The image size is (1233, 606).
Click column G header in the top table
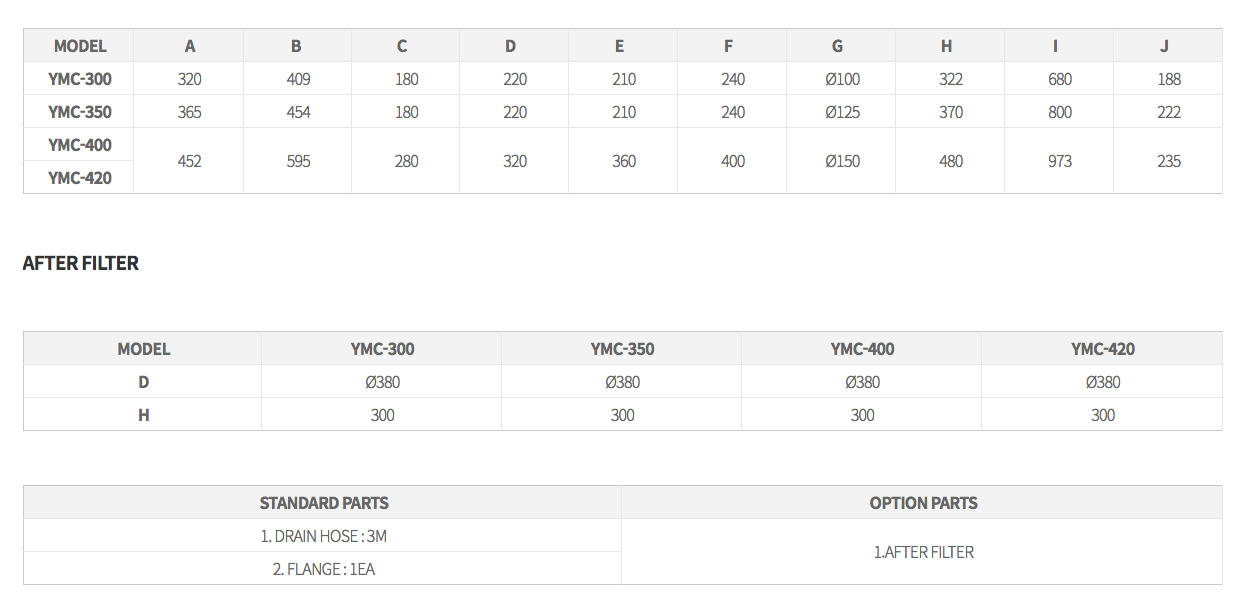coord(837,46)
